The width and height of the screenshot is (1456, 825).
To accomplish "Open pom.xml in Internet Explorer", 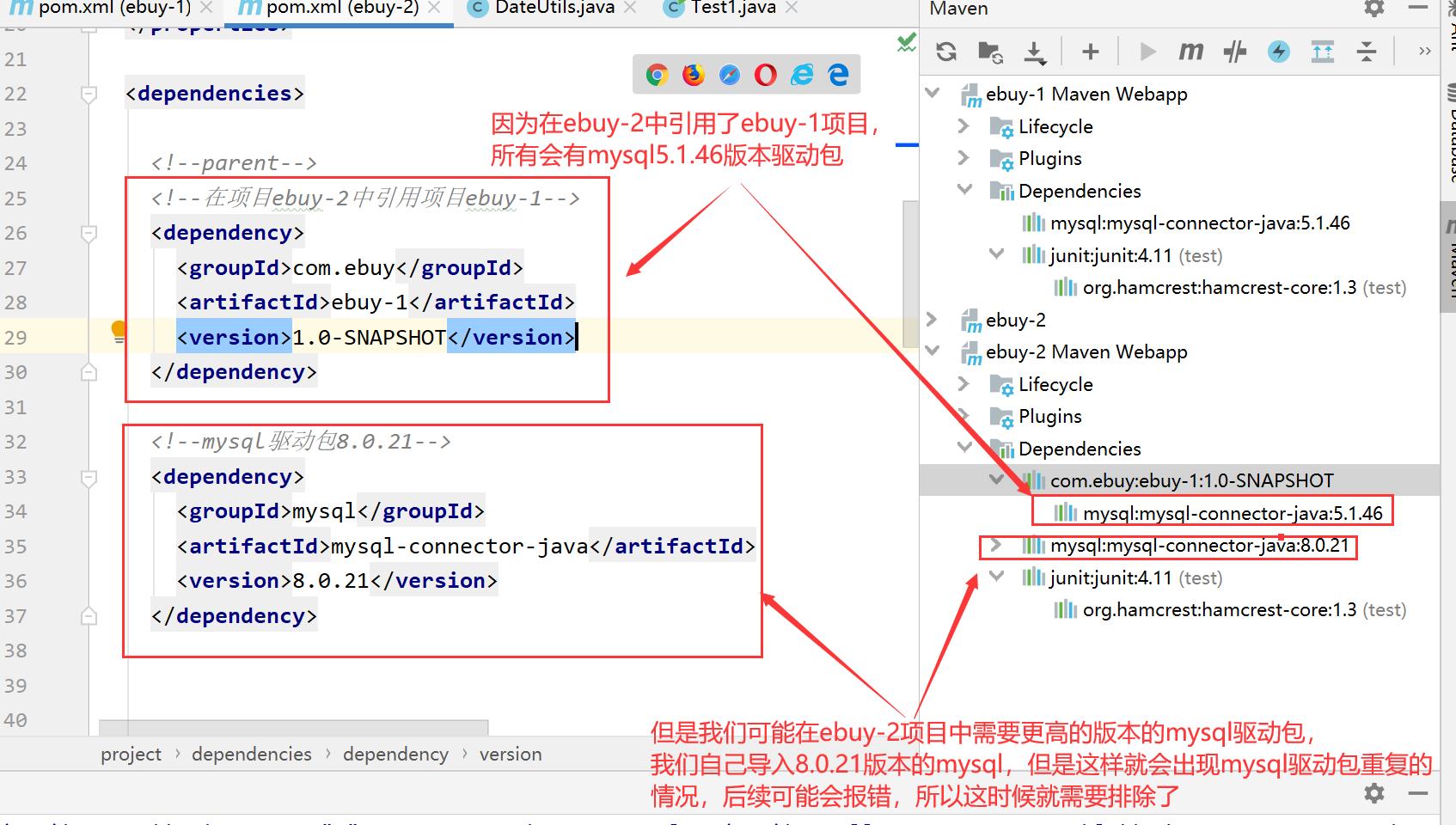I will (x=802, y=76).
